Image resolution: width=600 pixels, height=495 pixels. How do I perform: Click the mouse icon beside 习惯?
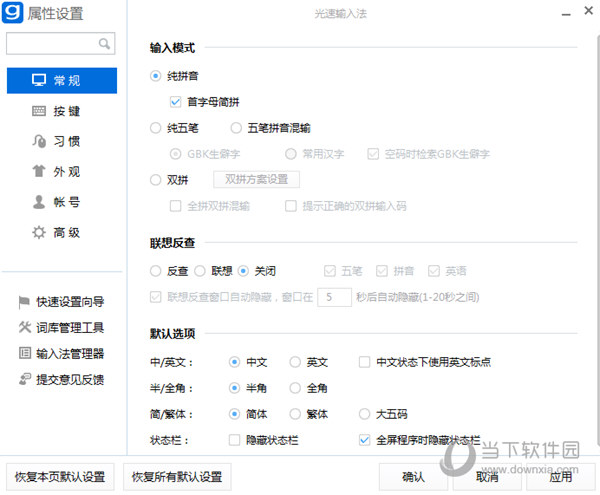(x=39, y=141)
